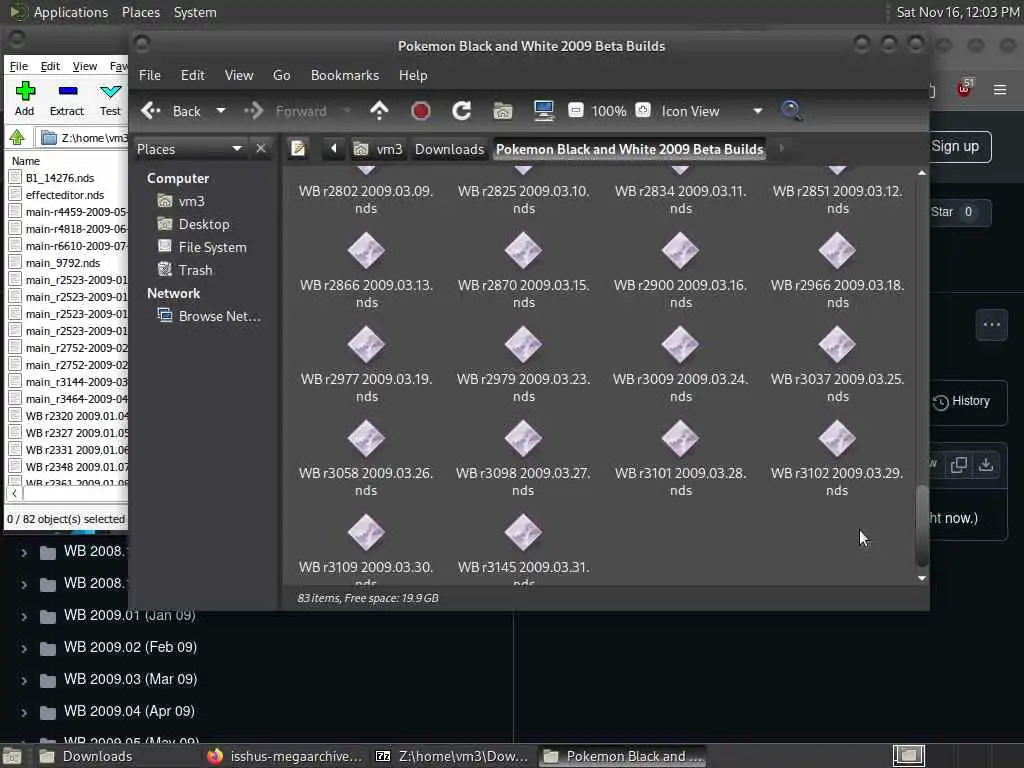Click the path bar left scroll arrow

[333, 149]
